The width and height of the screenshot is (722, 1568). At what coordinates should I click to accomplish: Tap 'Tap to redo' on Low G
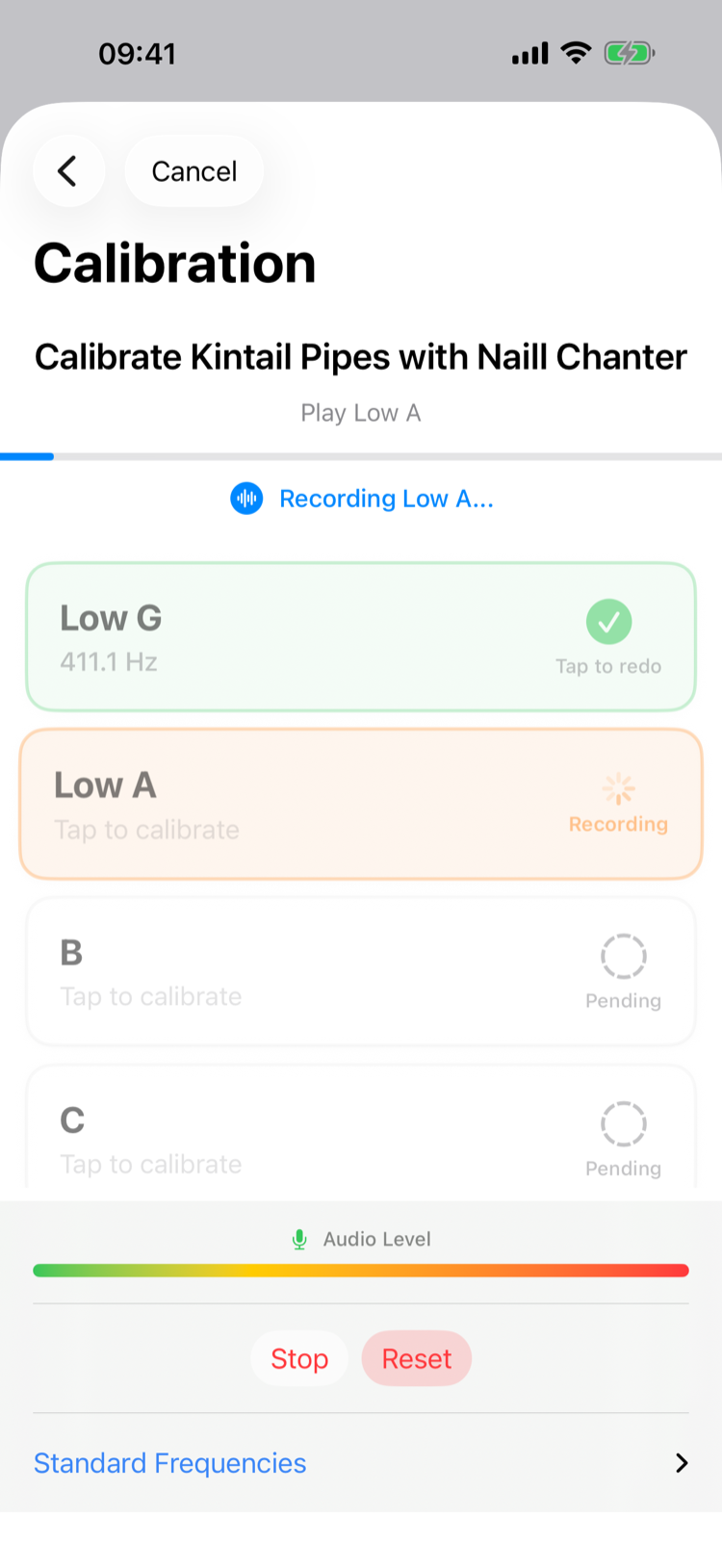608,666
